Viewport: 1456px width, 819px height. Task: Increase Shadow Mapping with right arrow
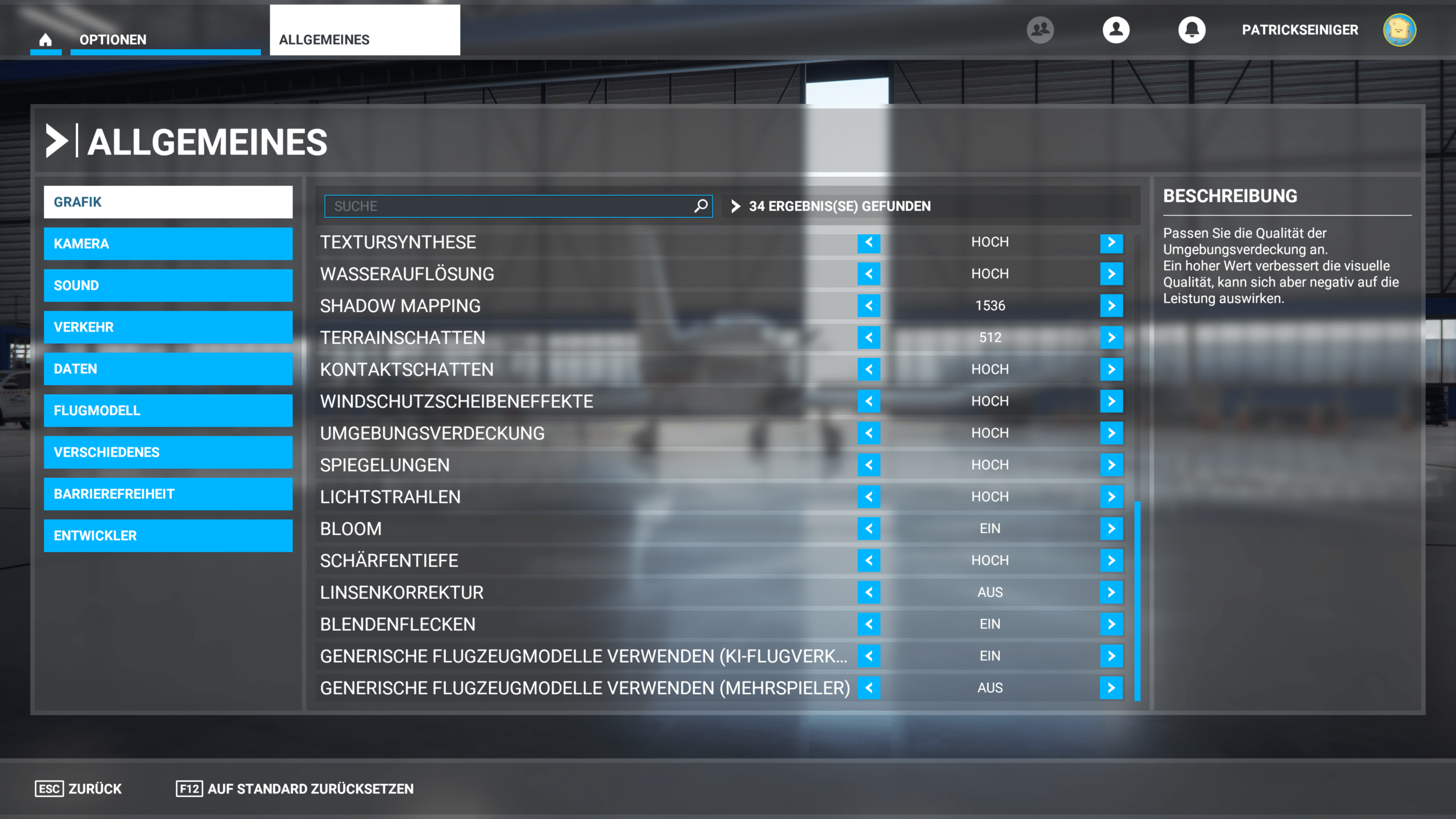[x=1111, y=306]
